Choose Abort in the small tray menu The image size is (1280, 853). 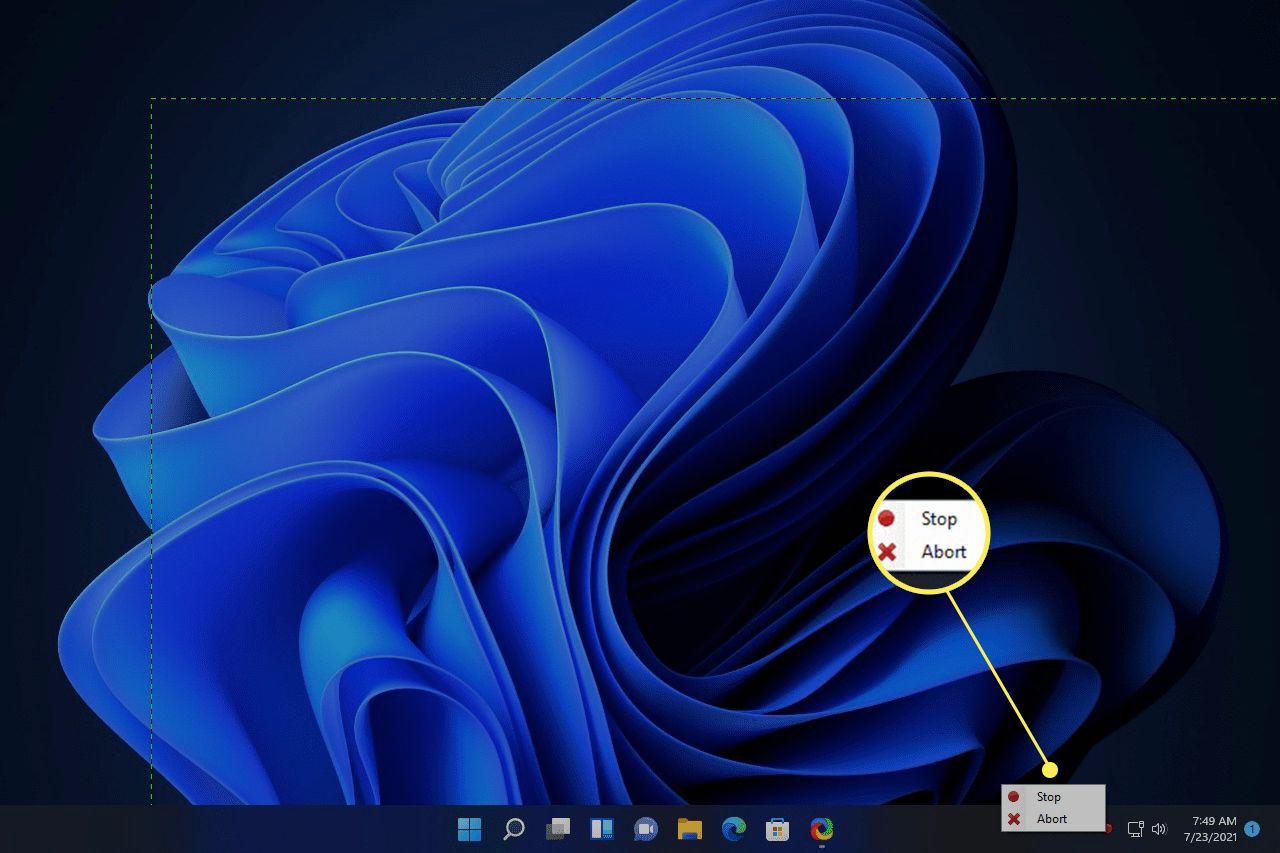1051,819
